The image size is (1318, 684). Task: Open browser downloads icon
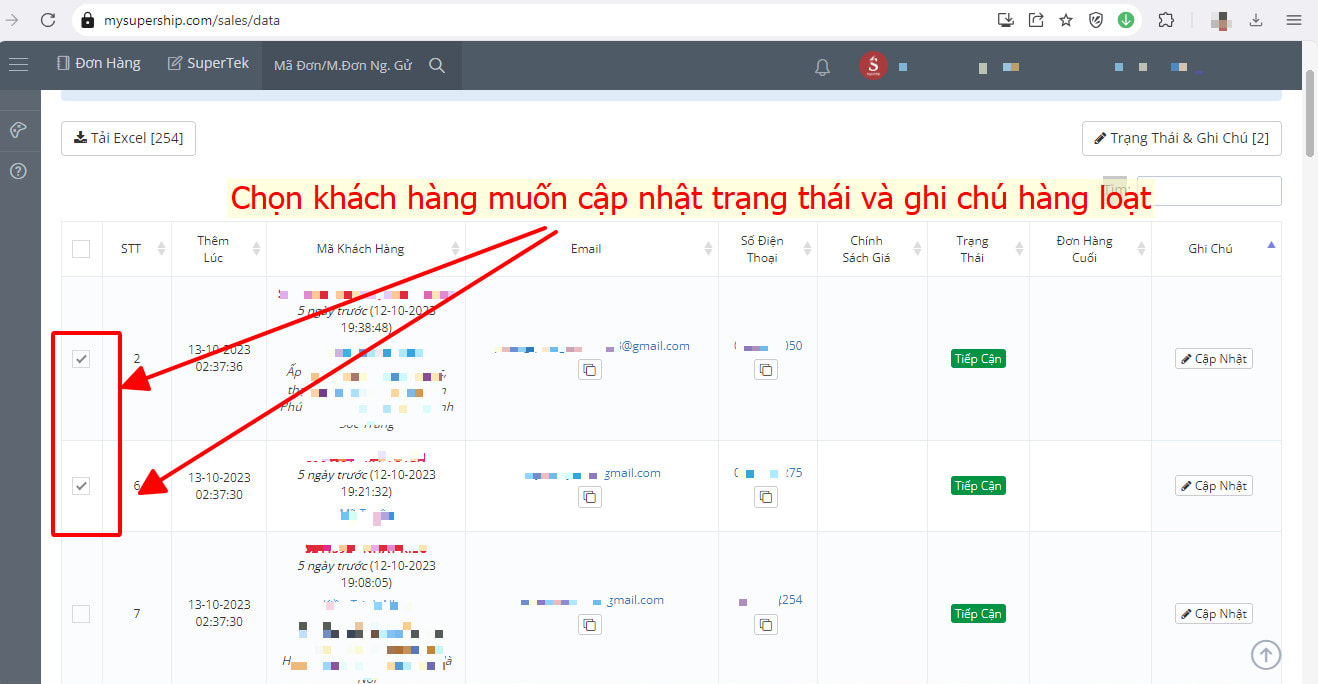pyautogui.click(x=1256, y=19)
